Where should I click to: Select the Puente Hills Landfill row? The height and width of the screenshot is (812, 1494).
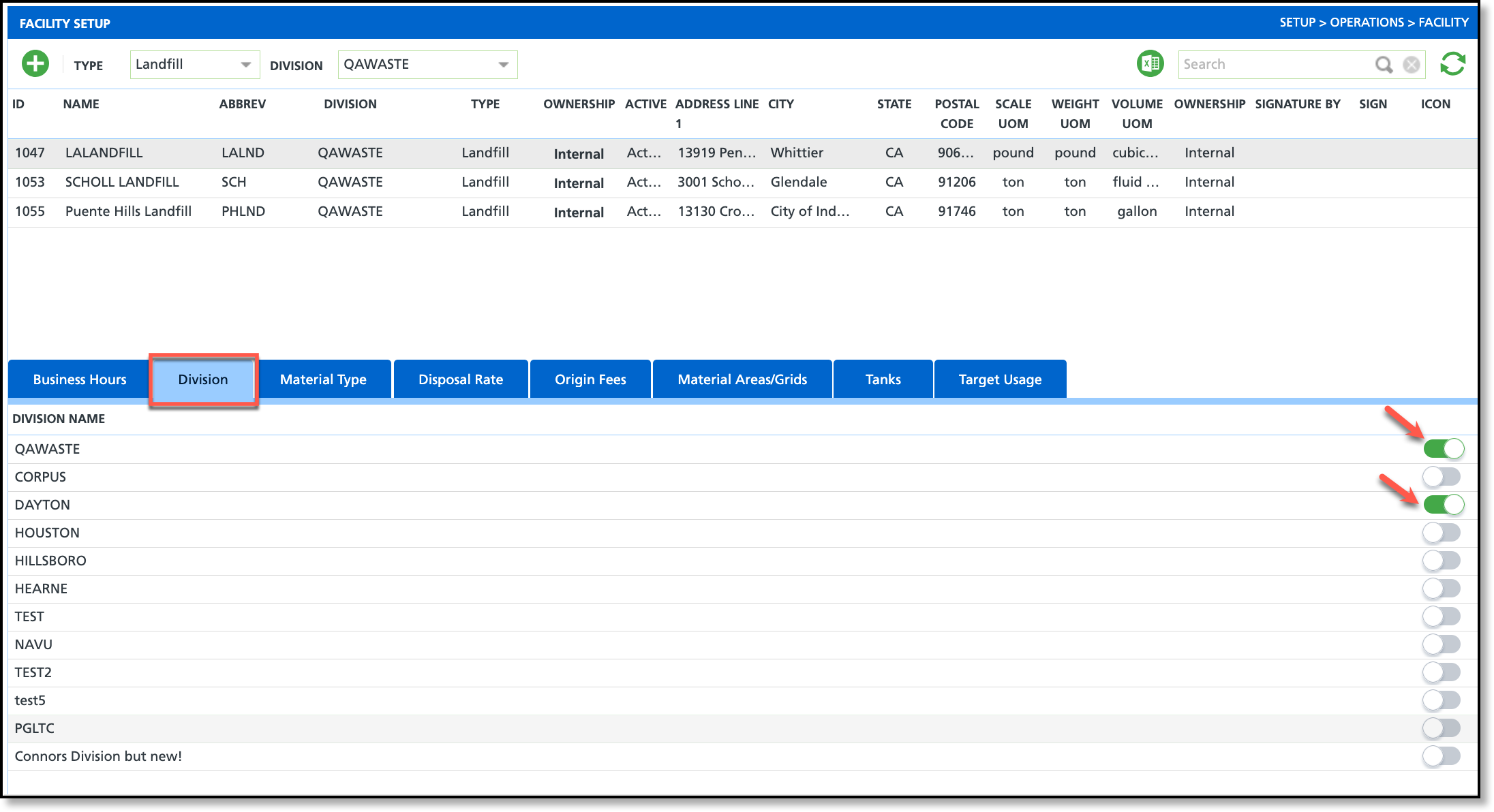point(128,211)
